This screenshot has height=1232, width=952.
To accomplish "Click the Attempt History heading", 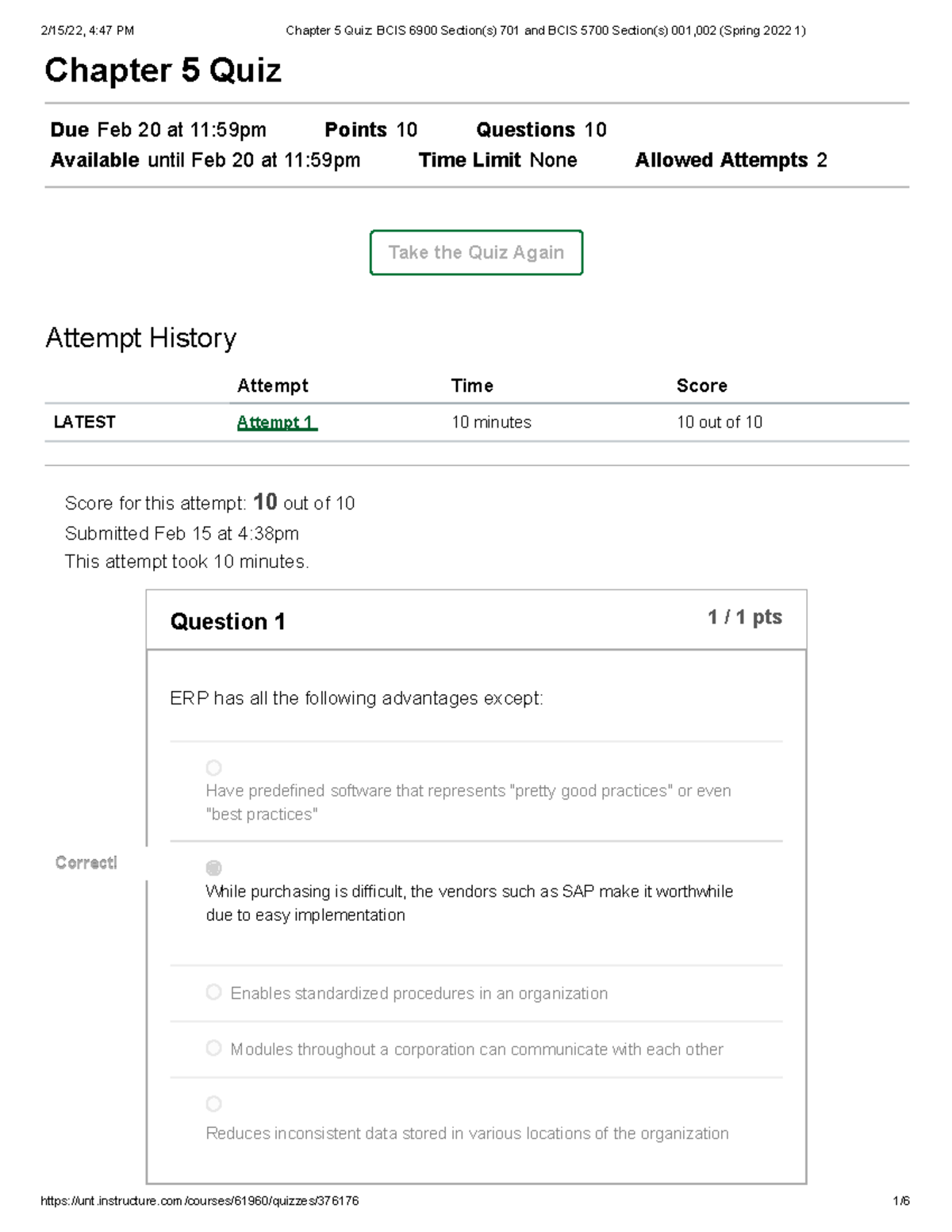I will [140, 338].
